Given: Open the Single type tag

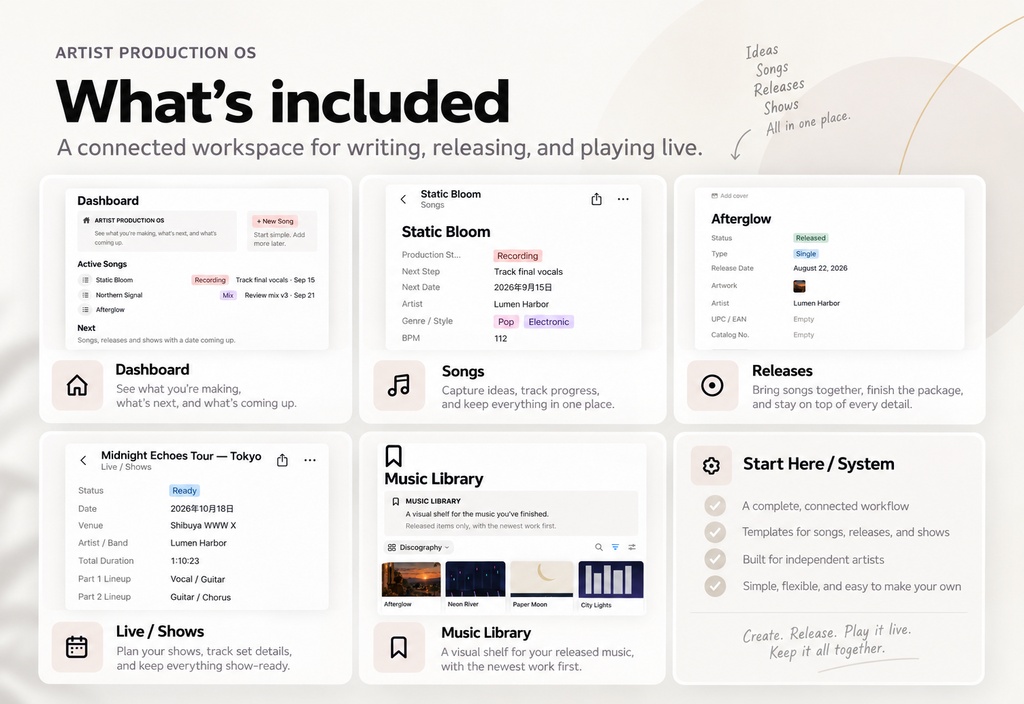Looking at the screenshot, I should pos(806,253).
